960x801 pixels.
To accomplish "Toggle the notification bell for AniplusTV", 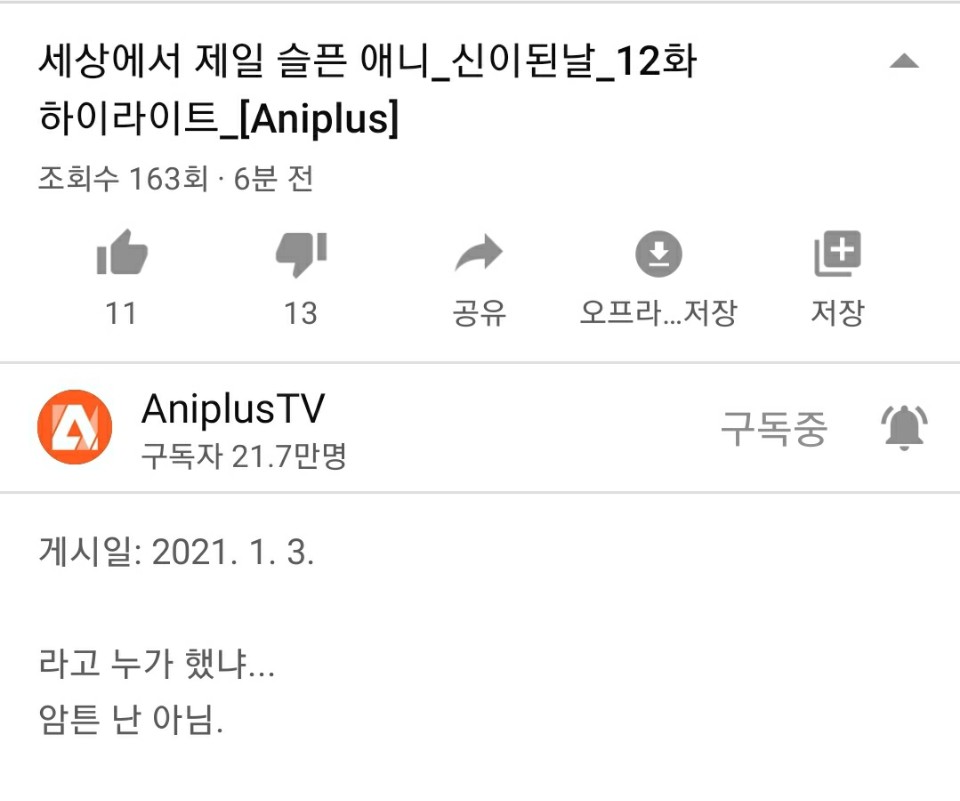I will click(904, 427).
